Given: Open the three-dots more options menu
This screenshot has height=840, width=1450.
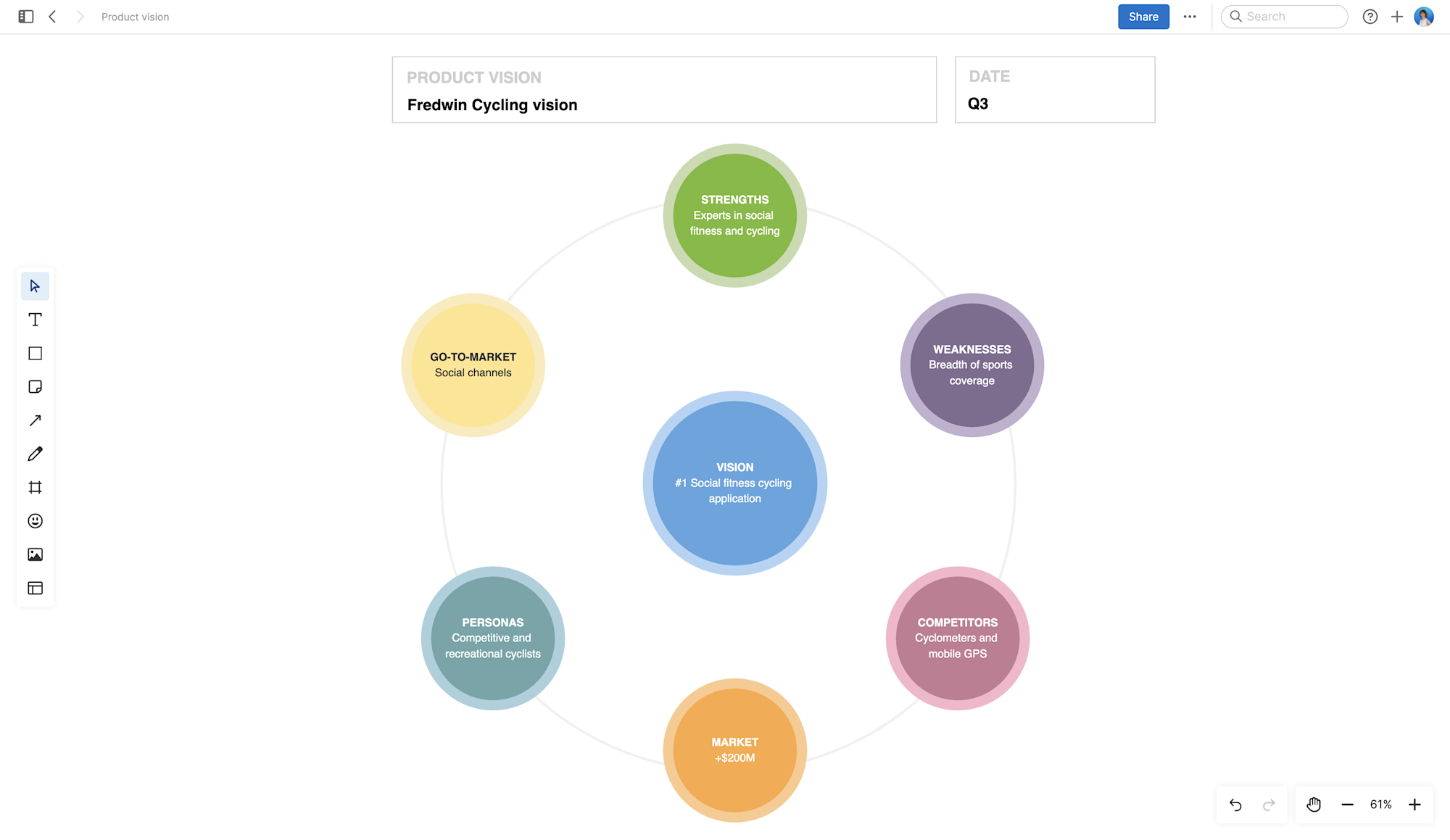Looking at the screenshot, I should 1190,17.
